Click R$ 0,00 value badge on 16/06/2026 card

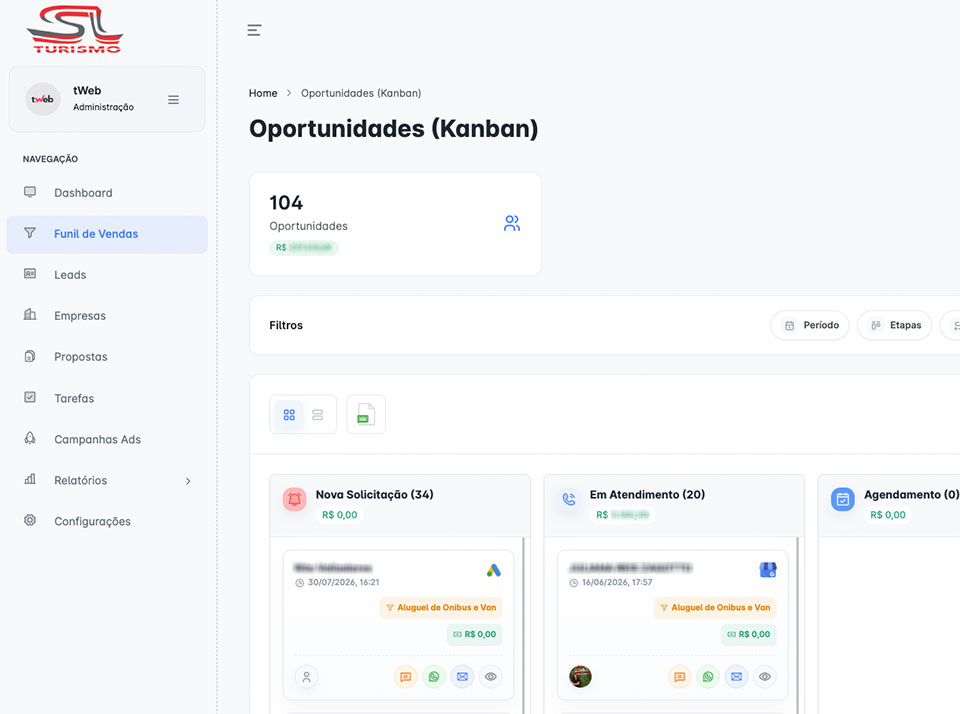point(748,634)
